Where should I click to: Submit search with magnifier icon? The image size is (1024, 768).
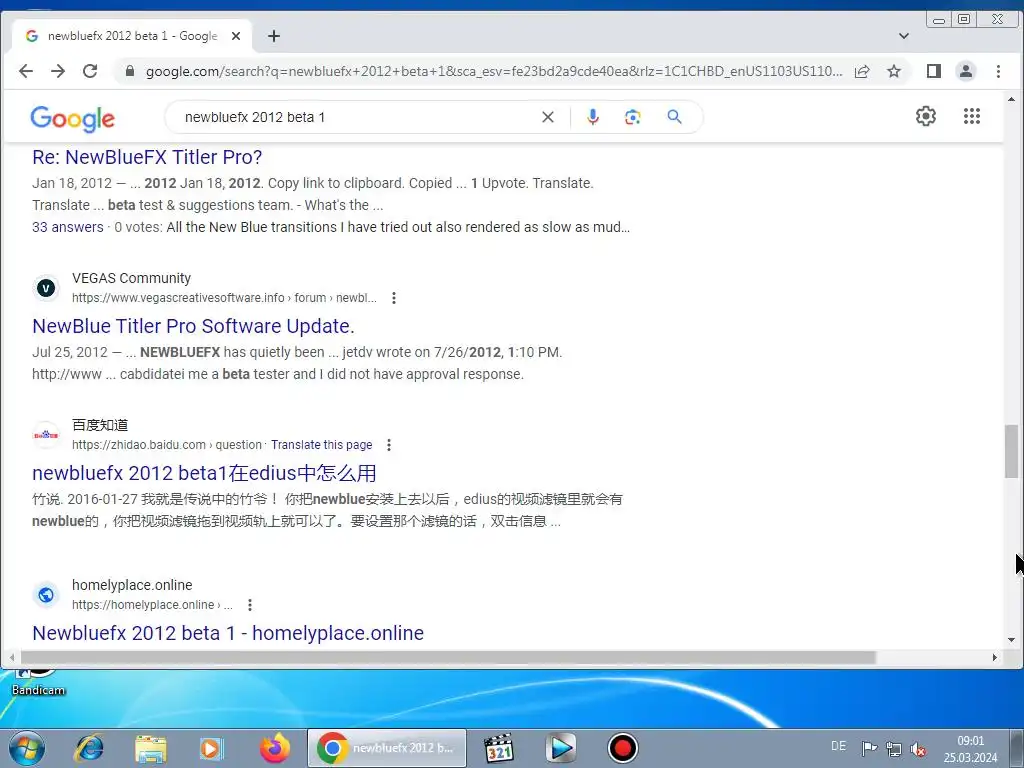pyautogui.click(x=675, y=117)
